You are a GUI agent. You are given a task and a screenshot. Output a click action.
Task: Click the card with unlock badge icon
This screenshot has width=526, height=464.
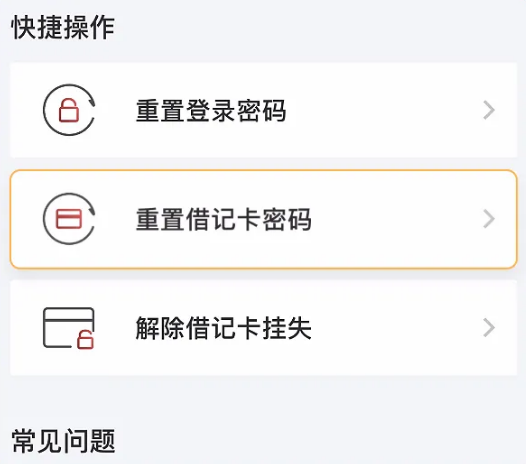[69, 328]
